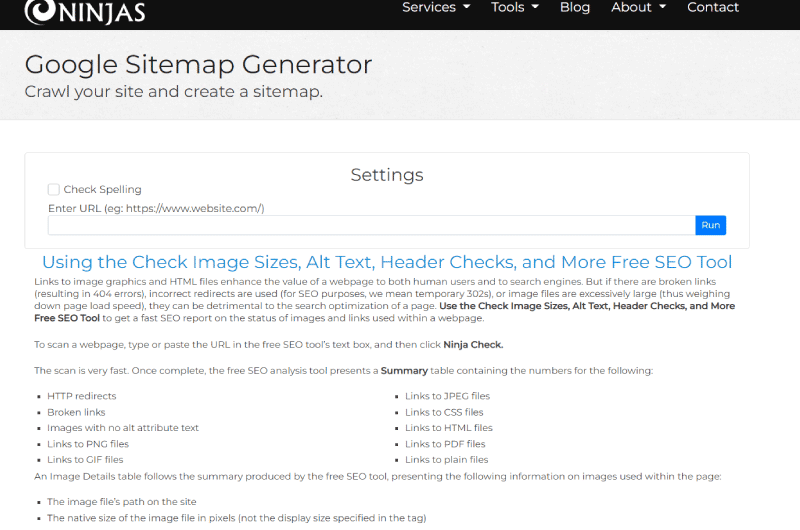800x530 pixels.
Task: Click the bold 'Summary' word
Action: 404,371
